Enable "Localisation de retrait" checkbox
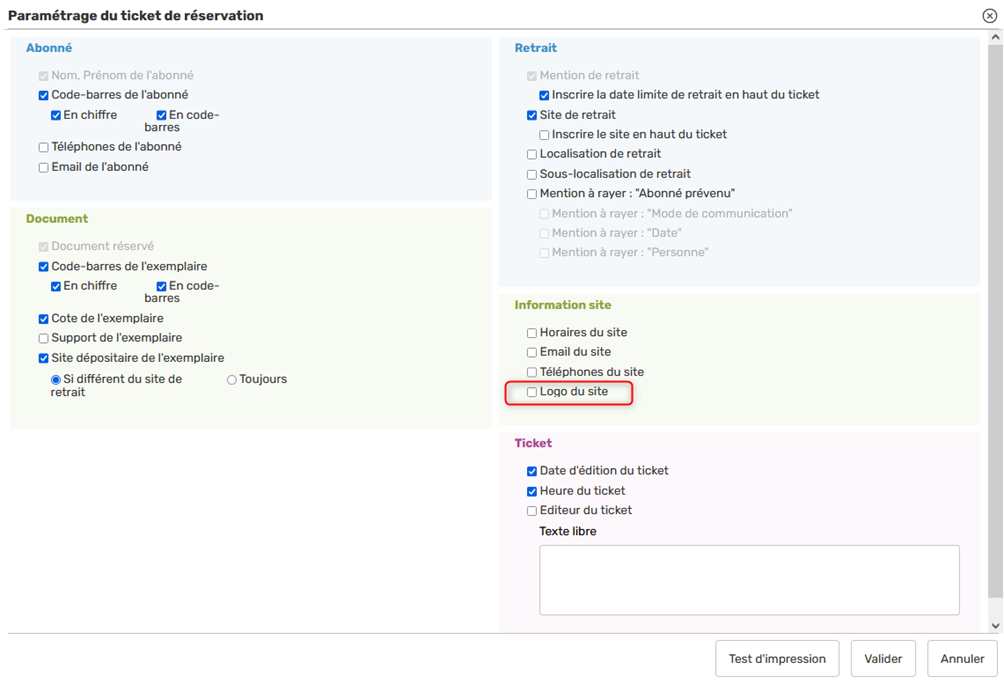Image resolution: width=1004 pixels, height=684 pixels. 532,155
